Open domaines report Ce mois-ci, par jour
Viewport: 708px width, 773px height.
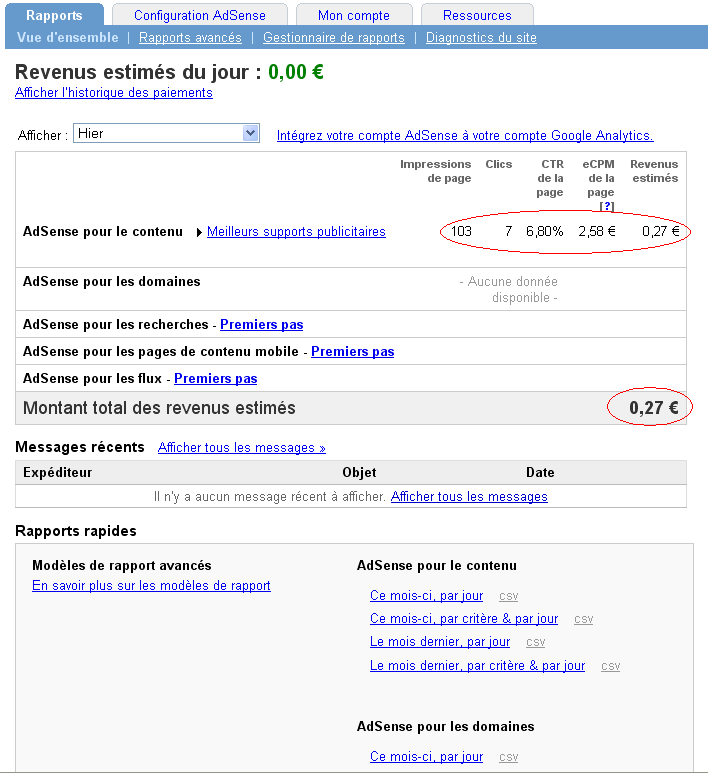(x=426, y=757)
